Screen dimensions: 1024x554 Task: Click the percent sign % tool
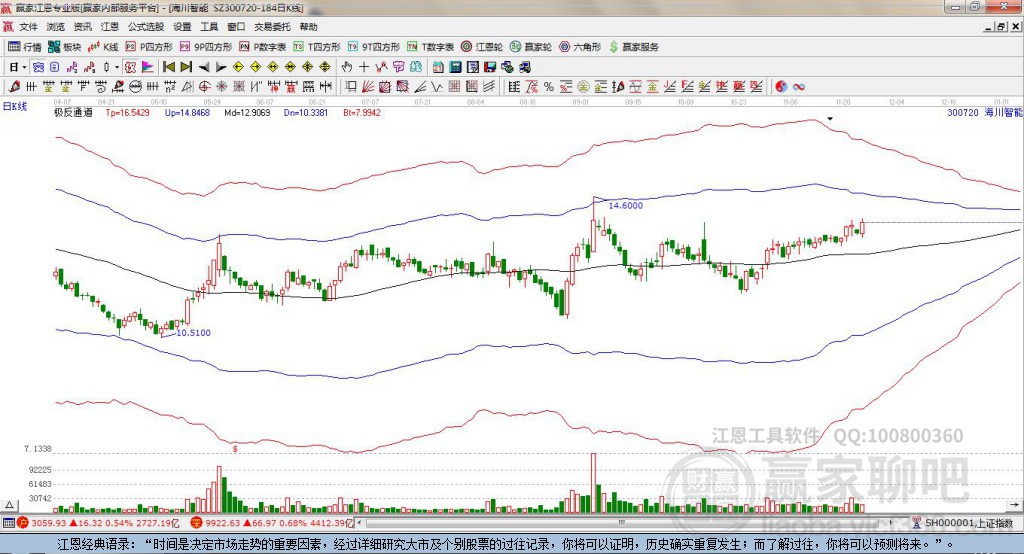point(549,86)
